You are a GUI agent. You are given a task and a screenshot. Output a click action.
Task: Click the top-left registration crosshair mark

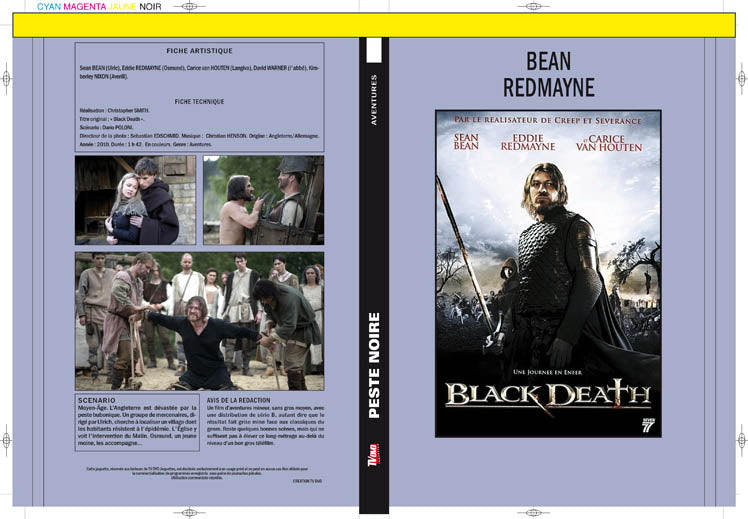pos(189,6)
